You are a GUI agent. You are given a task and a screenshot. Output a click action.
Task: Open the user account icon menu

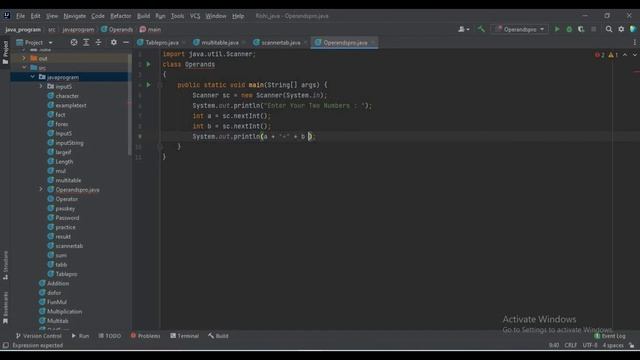463,29
